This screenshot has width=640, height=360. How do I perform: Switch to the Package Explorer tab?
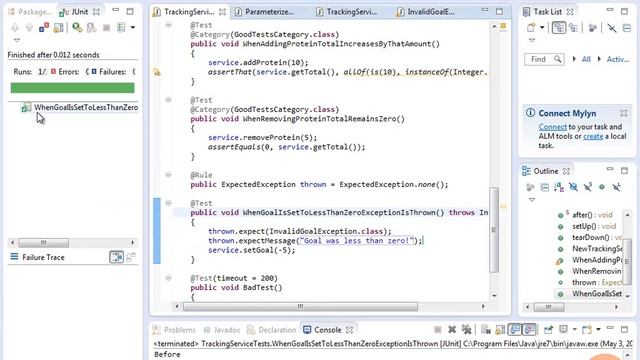point(29,12)
